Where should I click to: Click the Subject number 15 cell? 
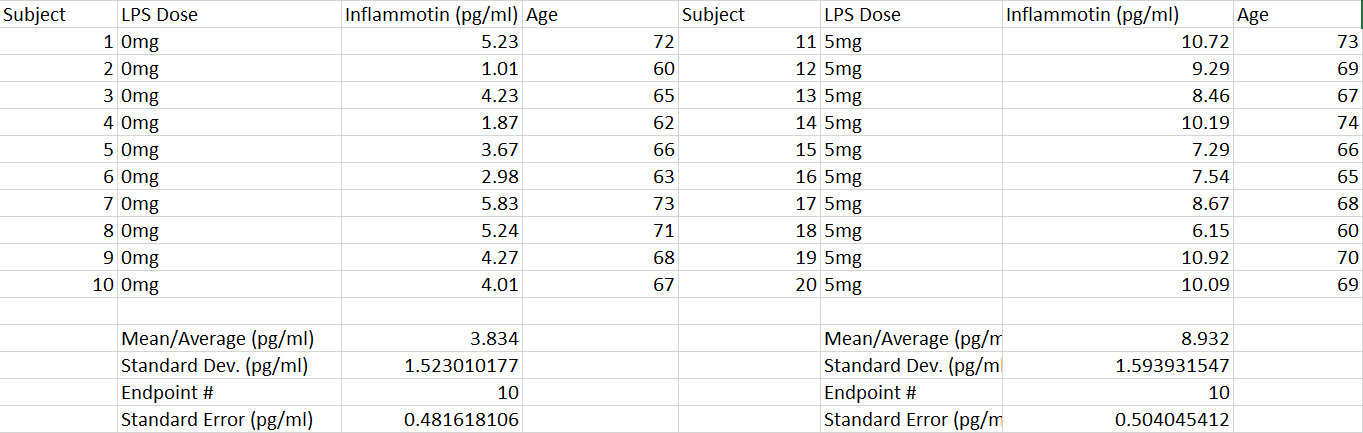[748, 150]
